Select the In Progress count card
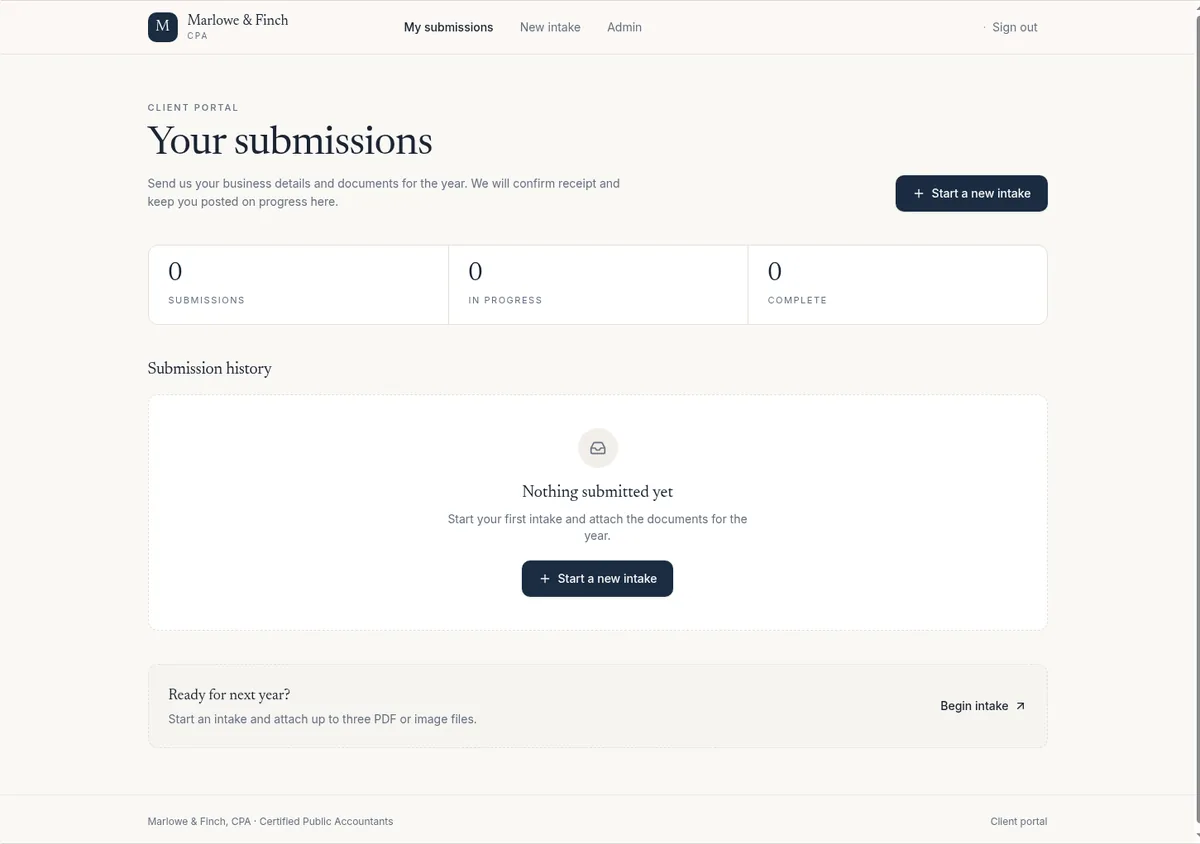Image resolution: width=1200 pixels, height=844 pixels. tap(598, 285)
